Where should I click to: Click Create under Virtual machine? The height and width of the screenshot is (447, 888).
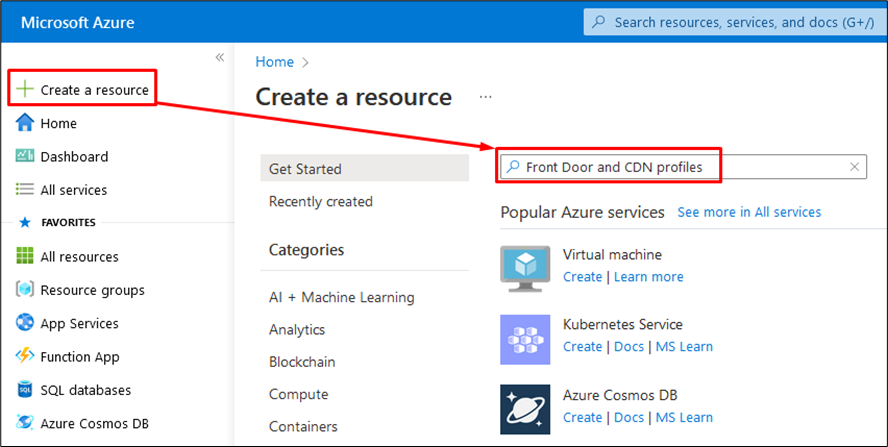click(x=582, y=276)
